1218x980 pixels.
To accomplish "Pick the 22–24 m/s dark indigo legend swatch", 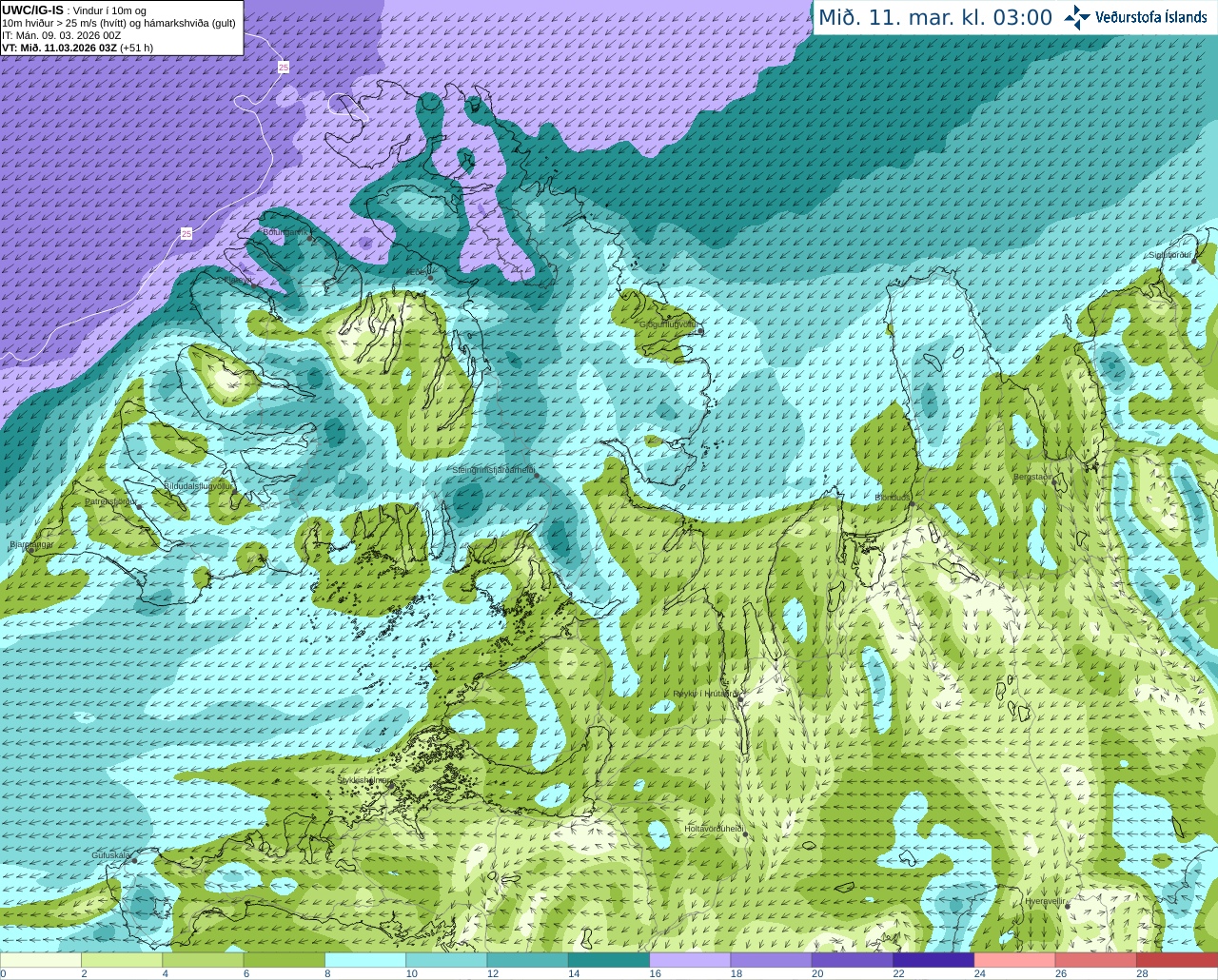I will (933, 960).
